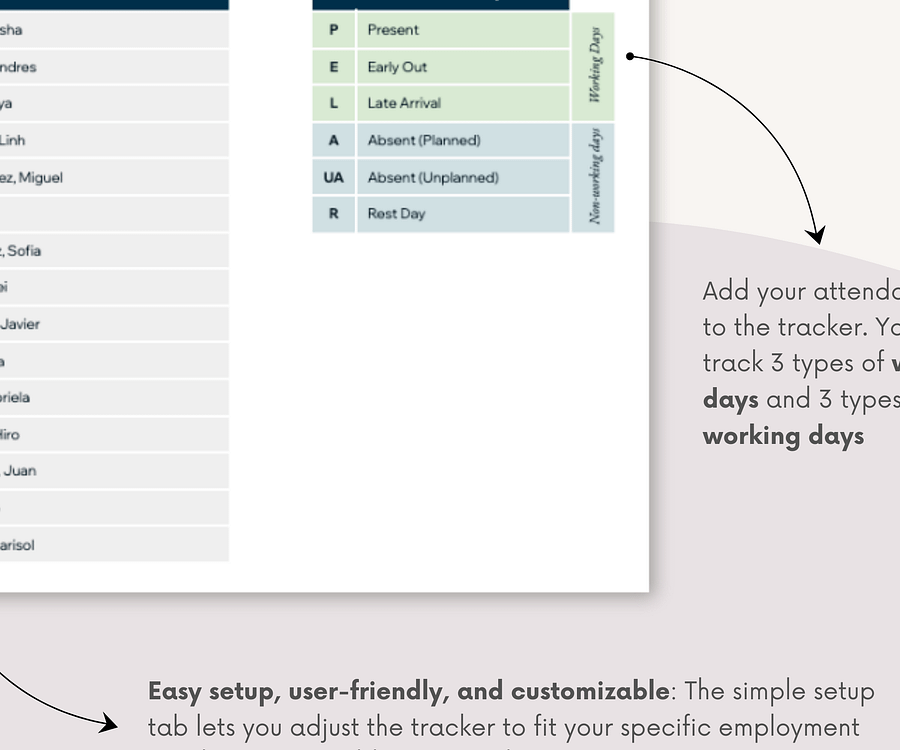
Task: Select the "UA" code cell
Action: [x=333, y=177]
